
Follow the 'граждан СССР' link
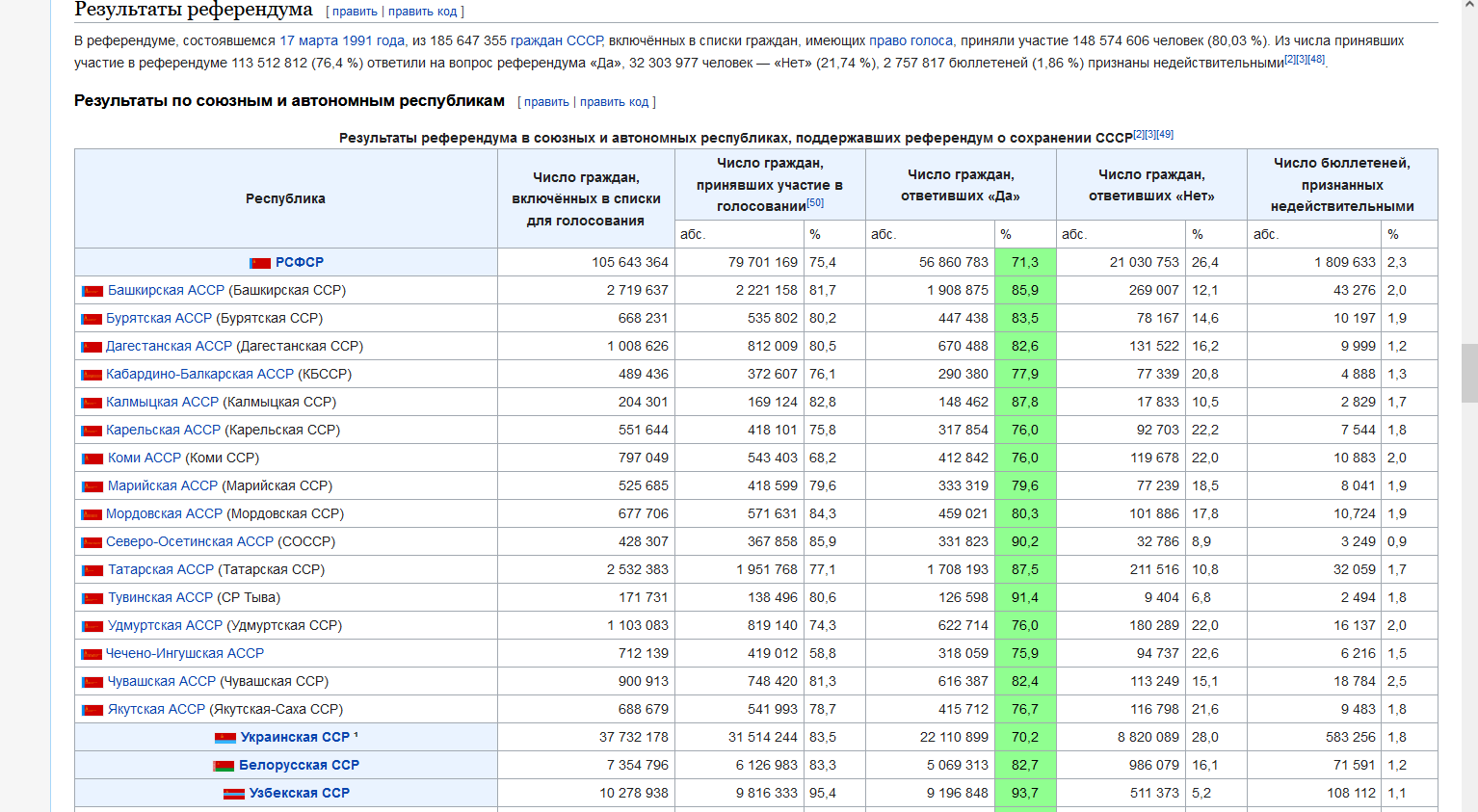click(x=557, y=40)
